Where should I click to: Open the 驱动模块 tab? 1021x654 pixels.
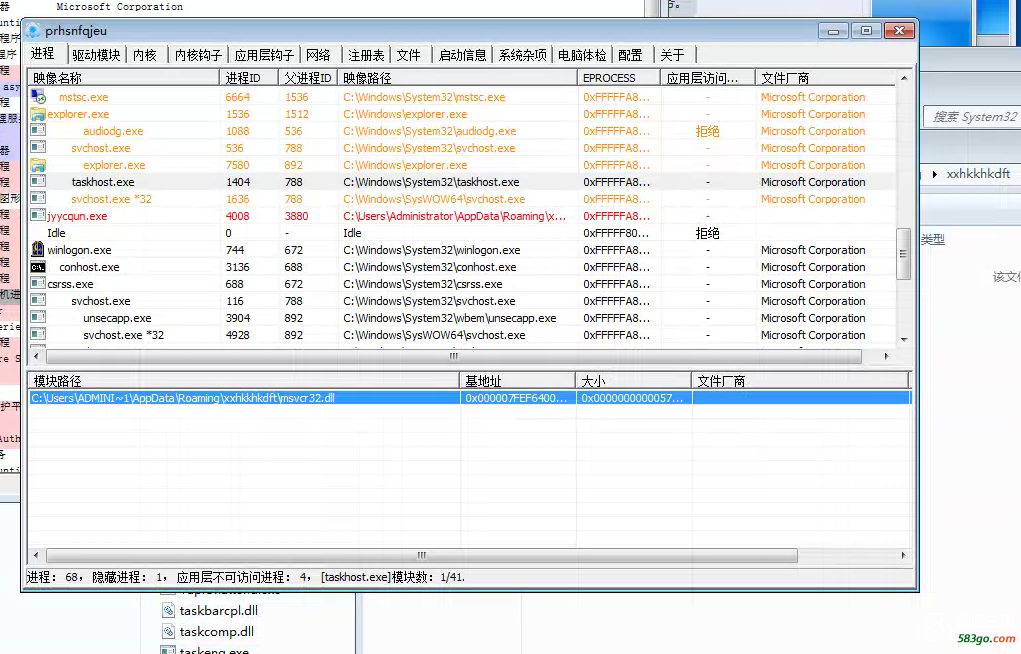96,55
